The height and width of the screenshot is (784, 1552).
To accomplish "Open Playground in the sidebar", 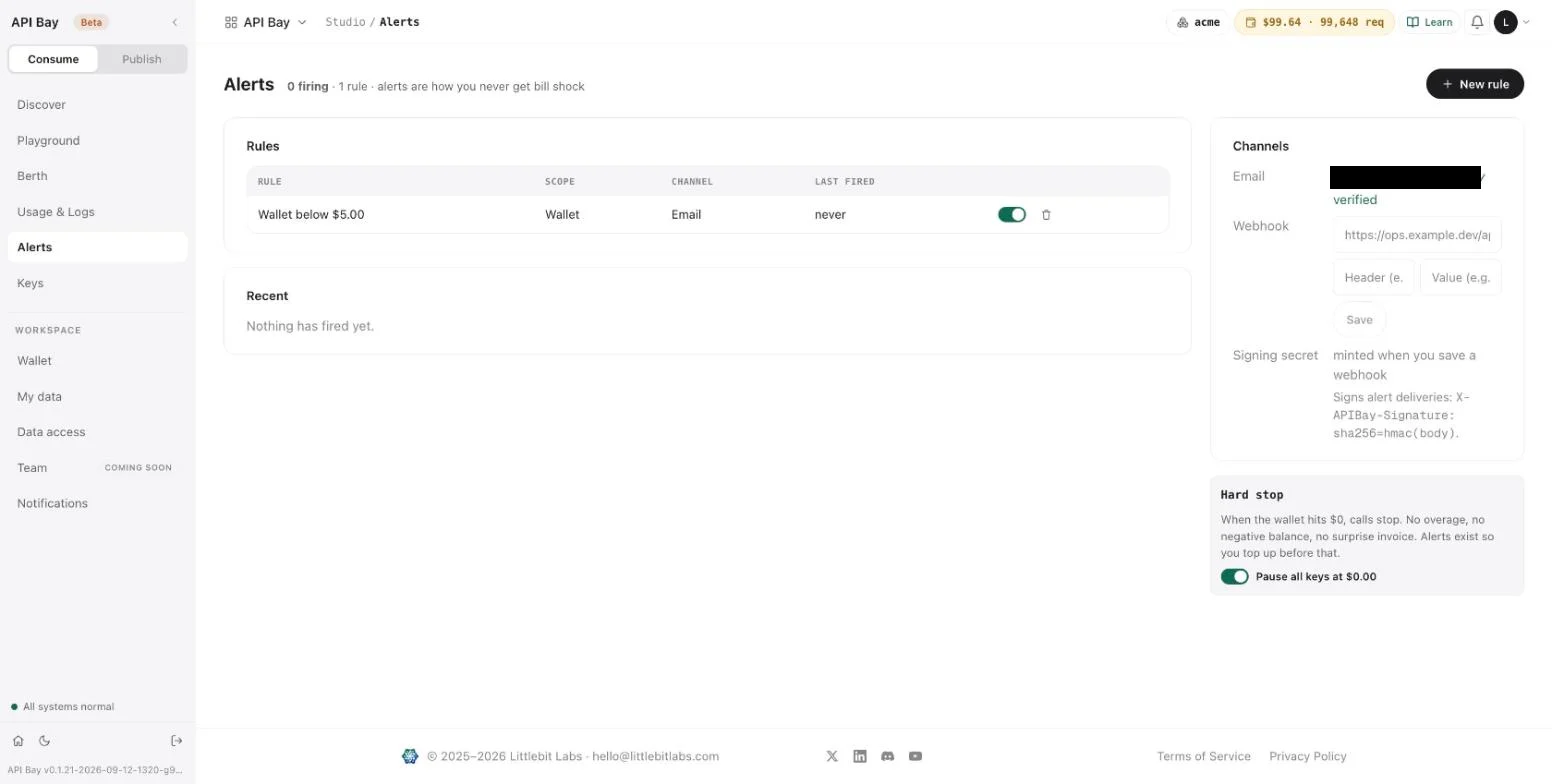I will pos(97,141).
